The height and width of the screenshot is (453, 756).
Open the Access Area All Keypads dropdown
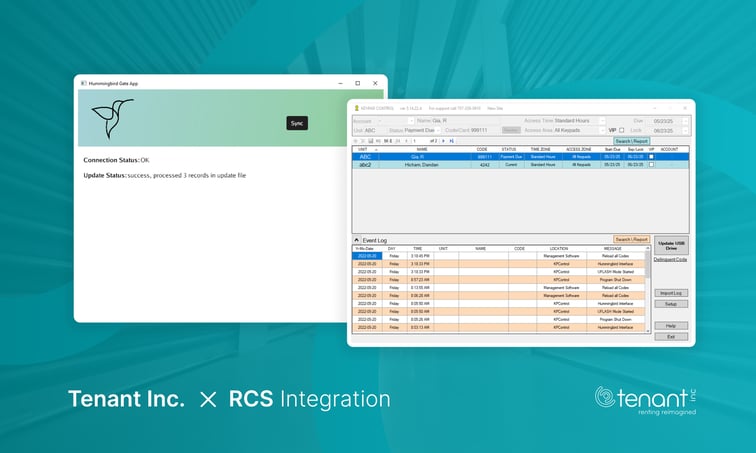click(602, 130)
